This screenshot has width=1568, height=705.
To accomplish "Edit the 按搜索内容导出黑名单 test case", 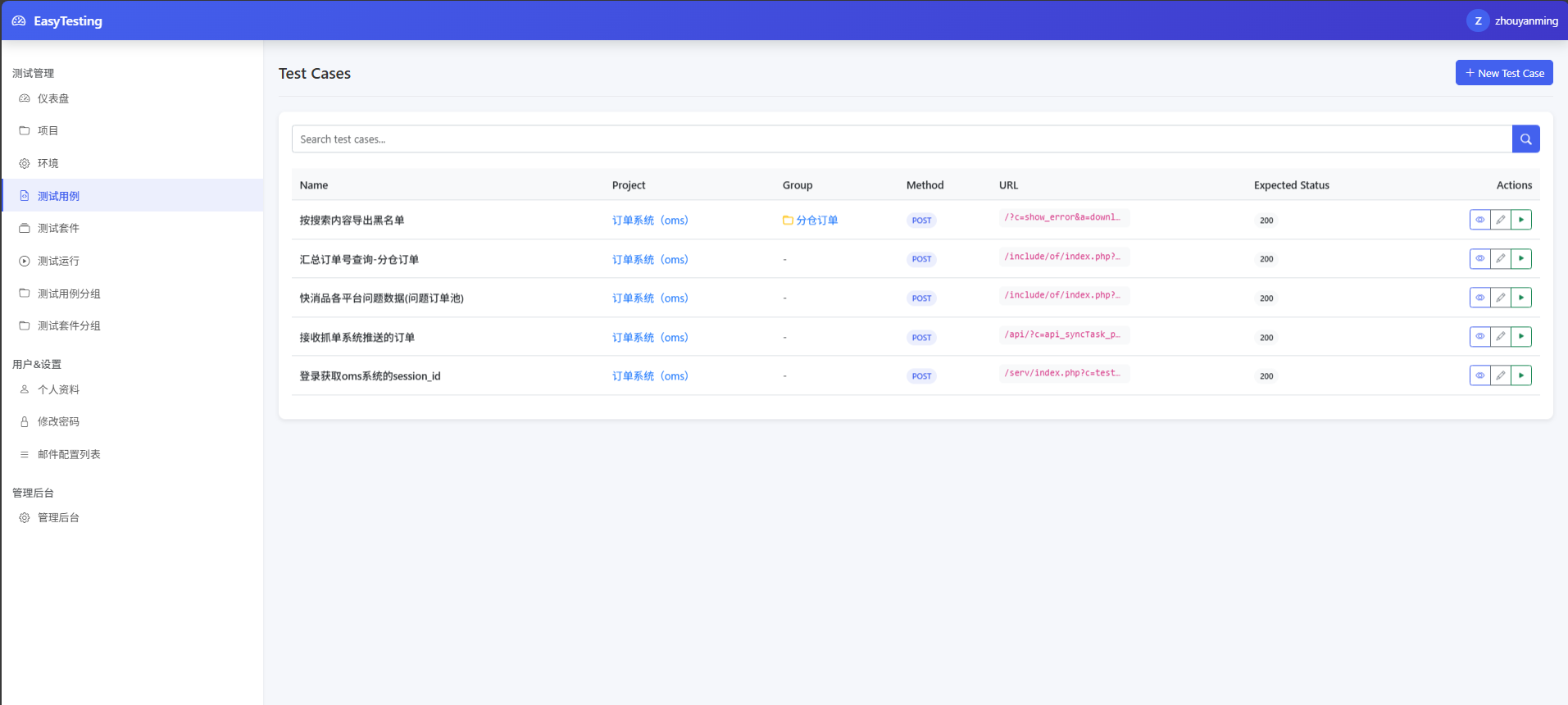I will pyautogui.click(x=1500, y=220).
